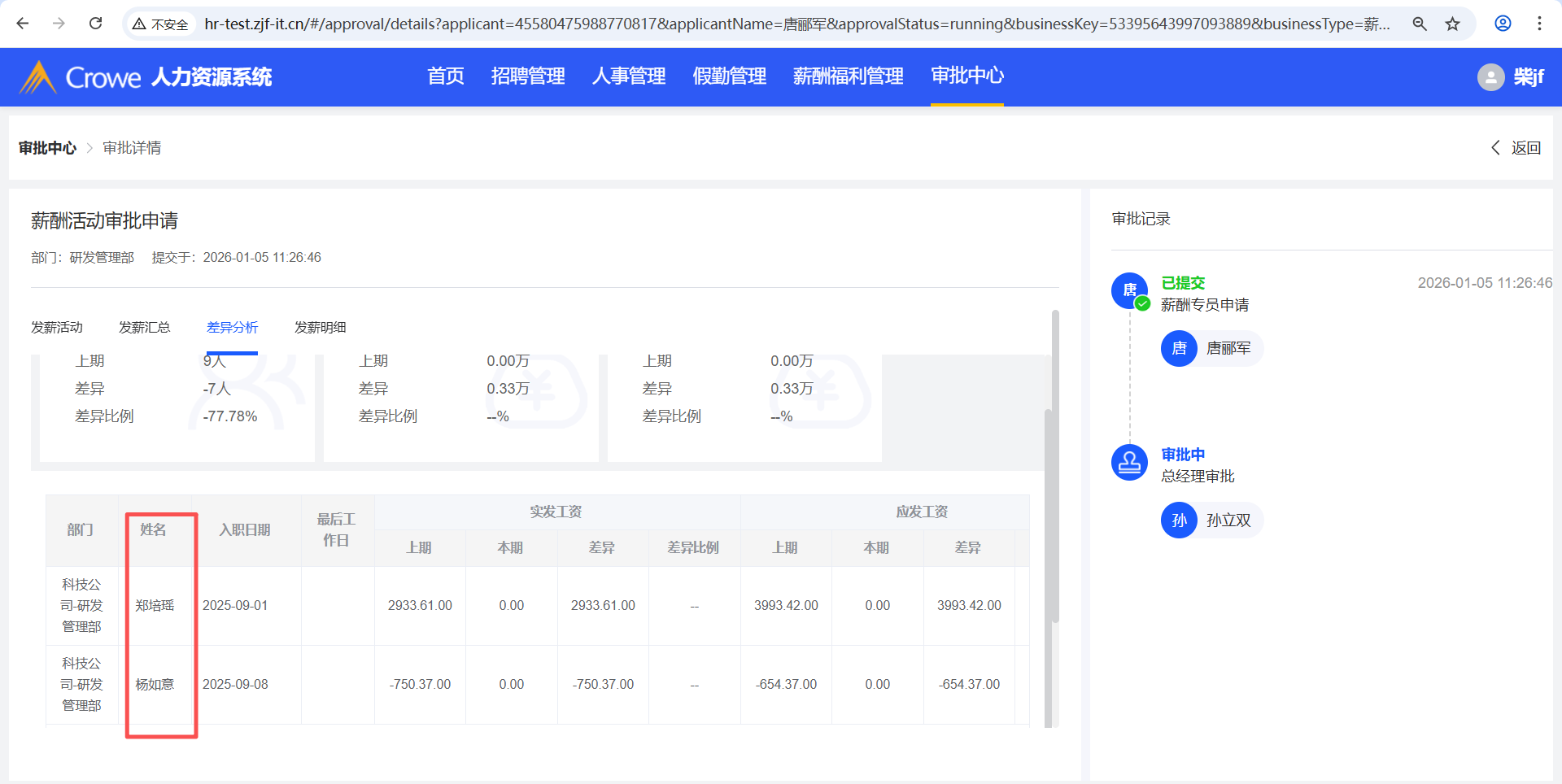Go to 招聘管理 in navigation
The height and width of the screenshot is (784, 1562).
528,76
